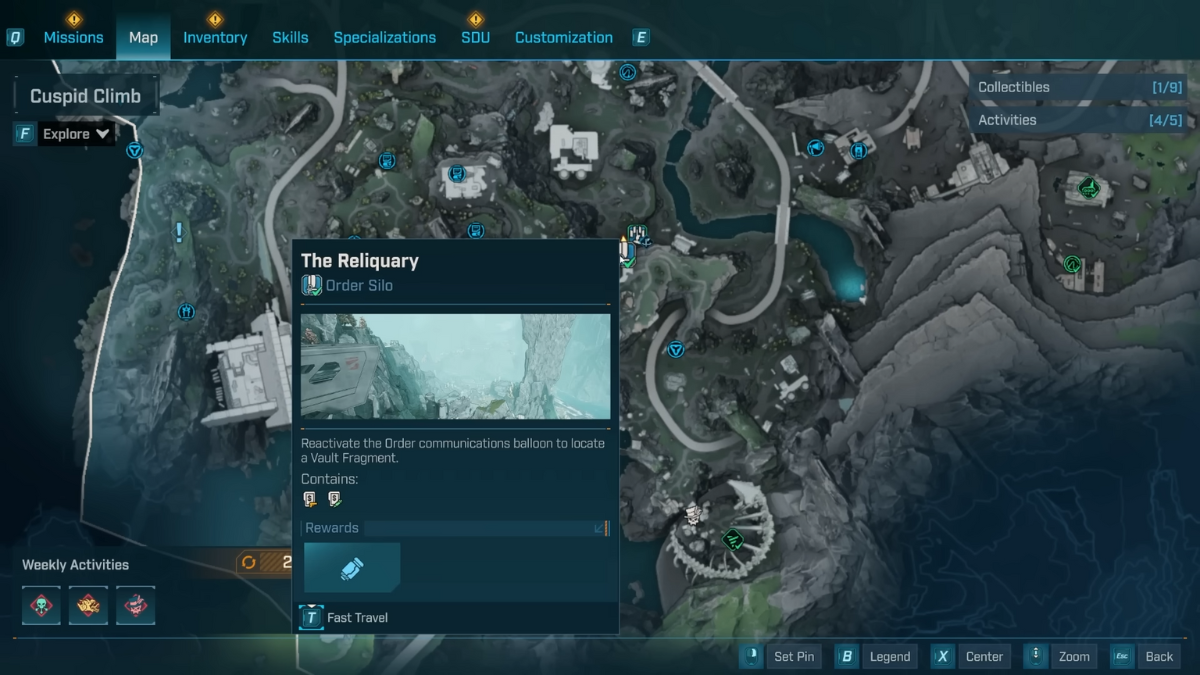This screenshot has height=675, width=1200.
Task: Select the exclamation mission marker on the map
Action: [x=179, y=233]
